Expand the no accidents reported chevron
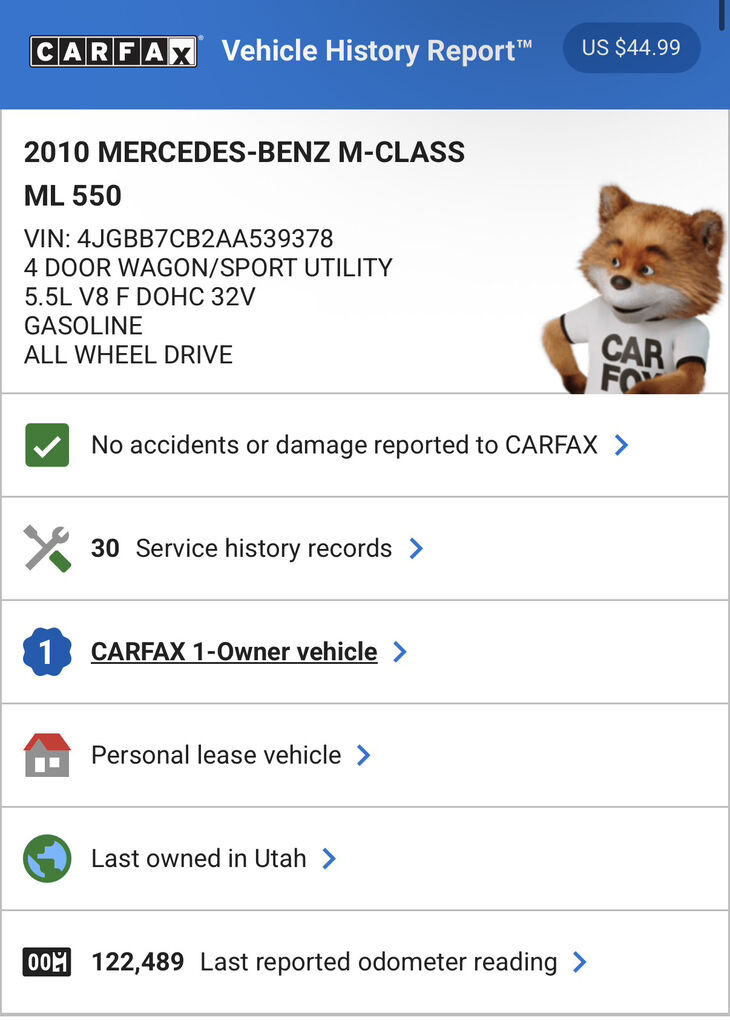This screenshot has width=730, height=1020. pyautogui.click(x=621, y=445)
